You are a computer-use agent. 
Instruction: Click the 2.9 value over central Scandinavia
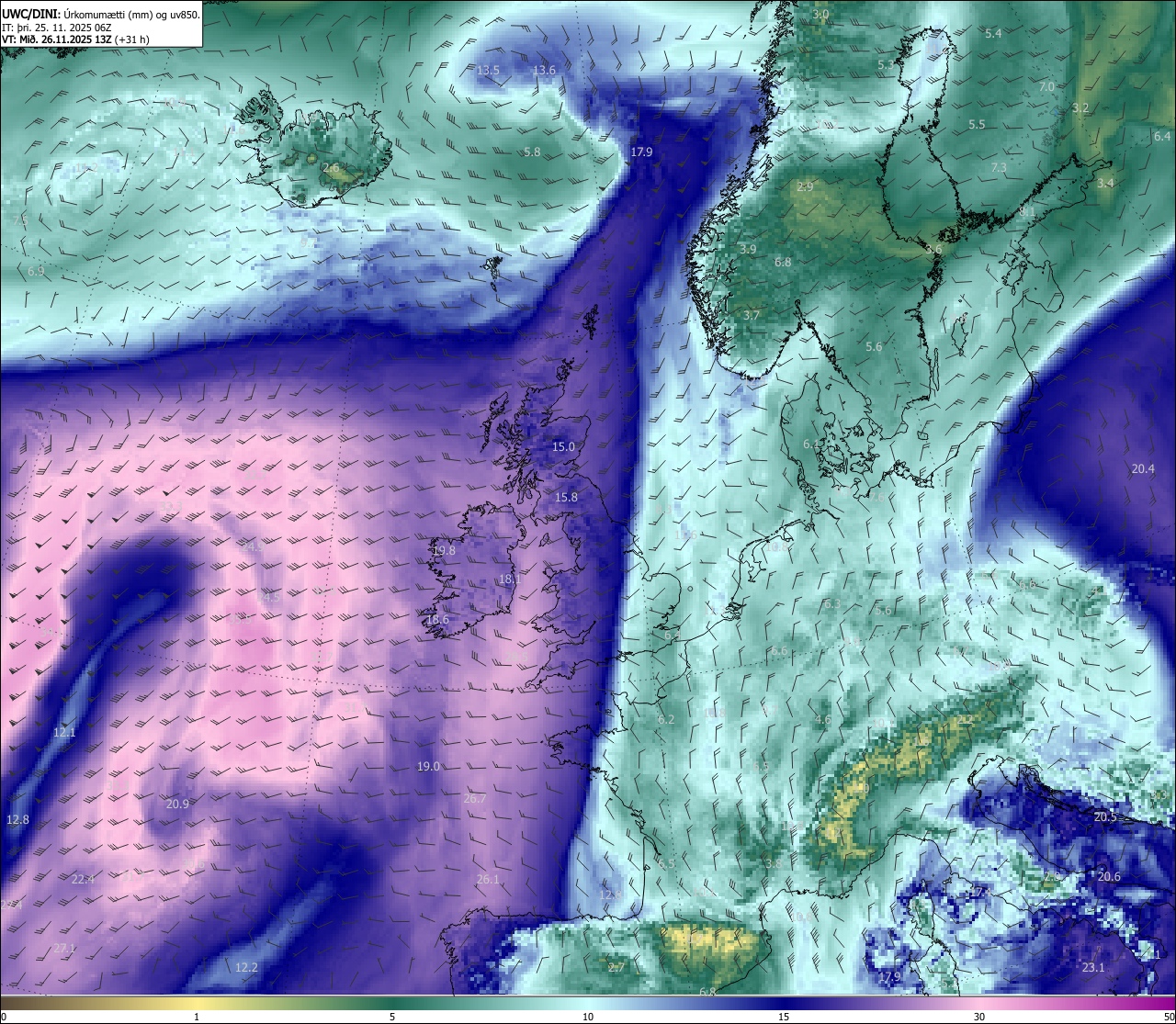click(x=805, y=186)
